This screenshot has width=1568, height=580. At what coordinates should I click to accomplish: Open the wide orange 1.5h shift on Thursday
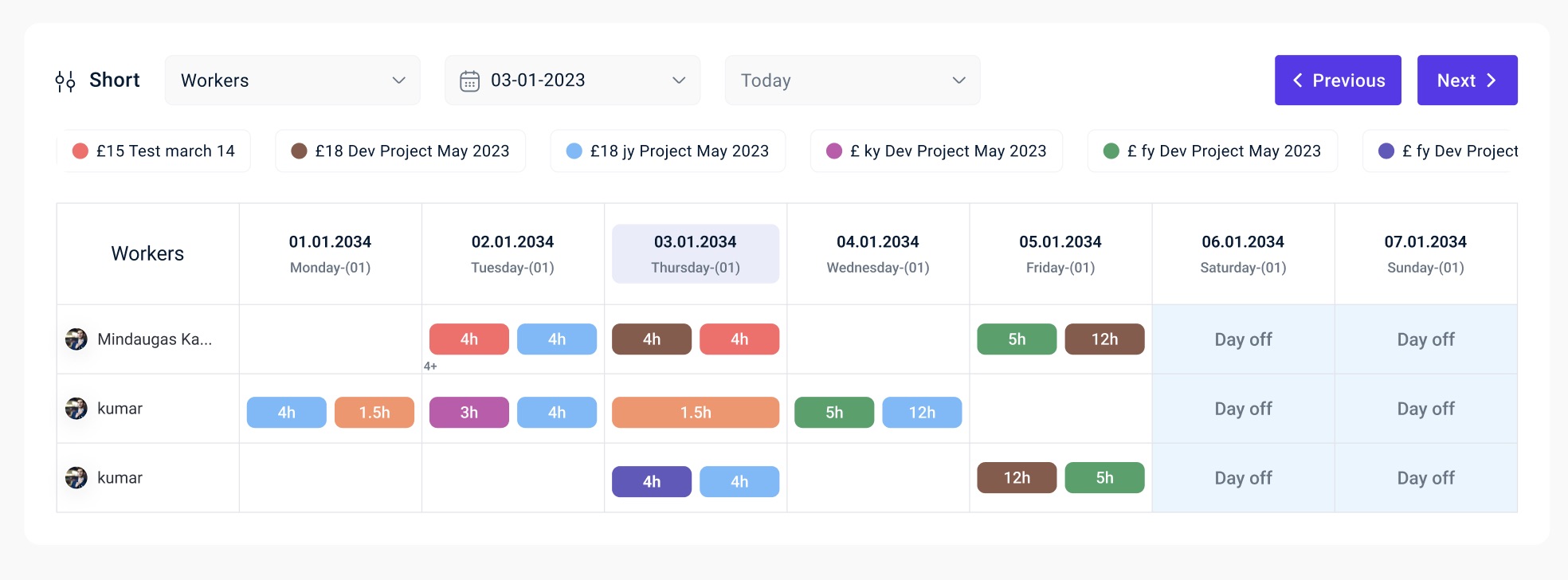point(696,413)
